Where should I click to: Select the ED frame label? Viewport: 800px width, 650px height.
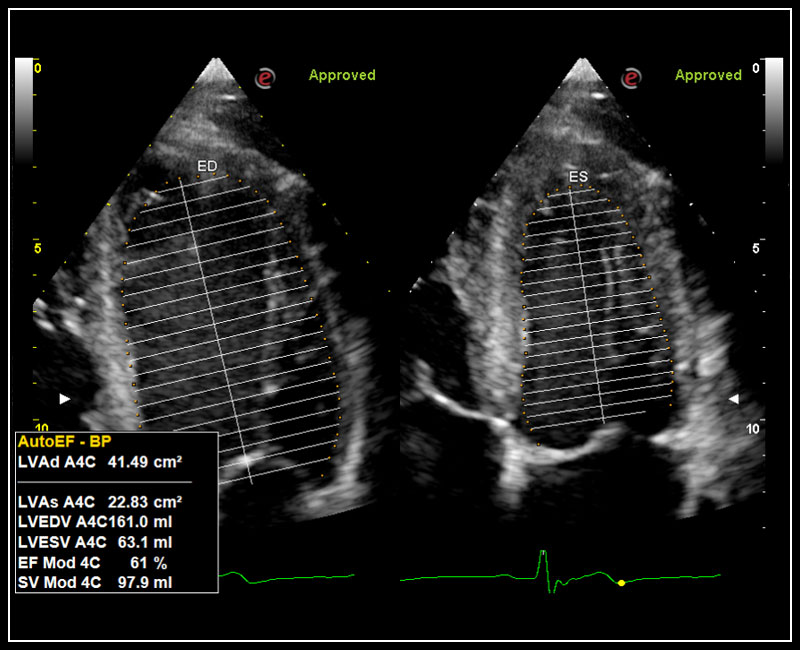pyautogui.click(x=207, y=165)
